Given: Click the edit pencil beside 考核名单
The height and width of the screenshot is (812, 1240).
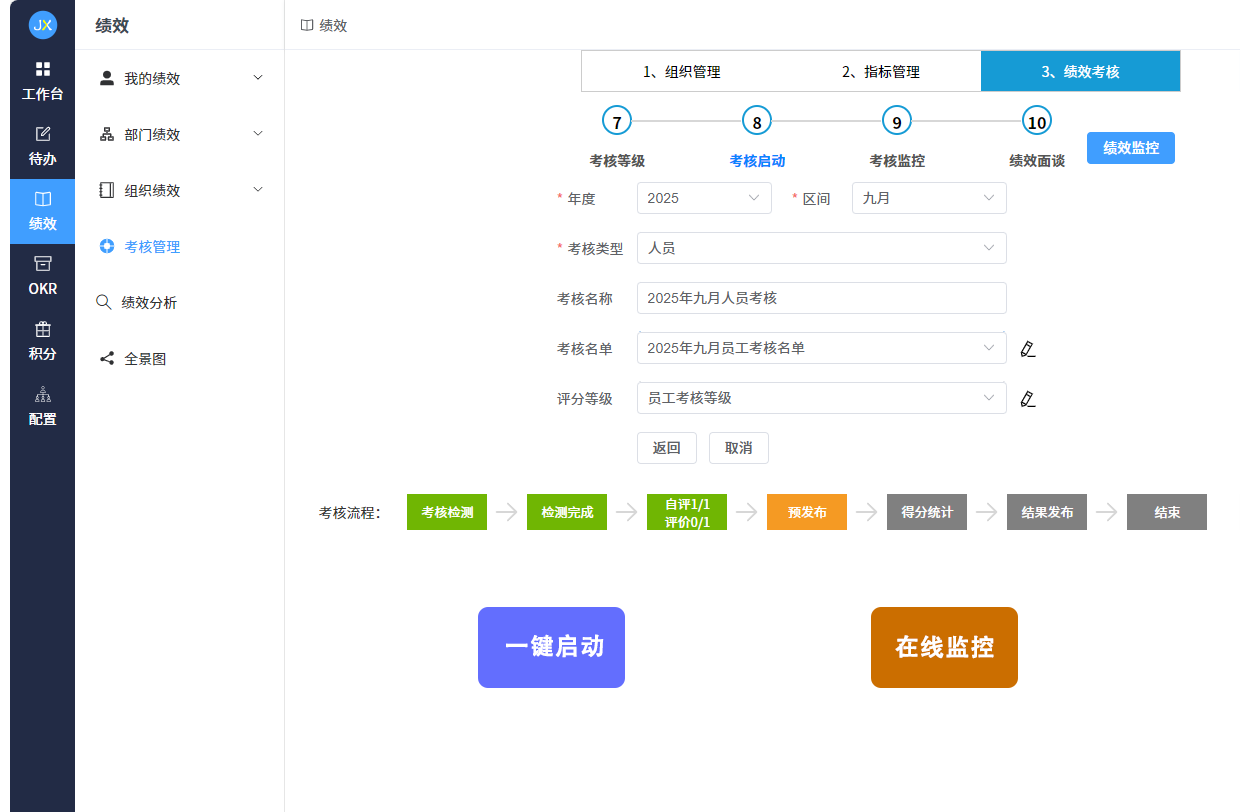Looking at the screenshot, I should pos(1028,348).
